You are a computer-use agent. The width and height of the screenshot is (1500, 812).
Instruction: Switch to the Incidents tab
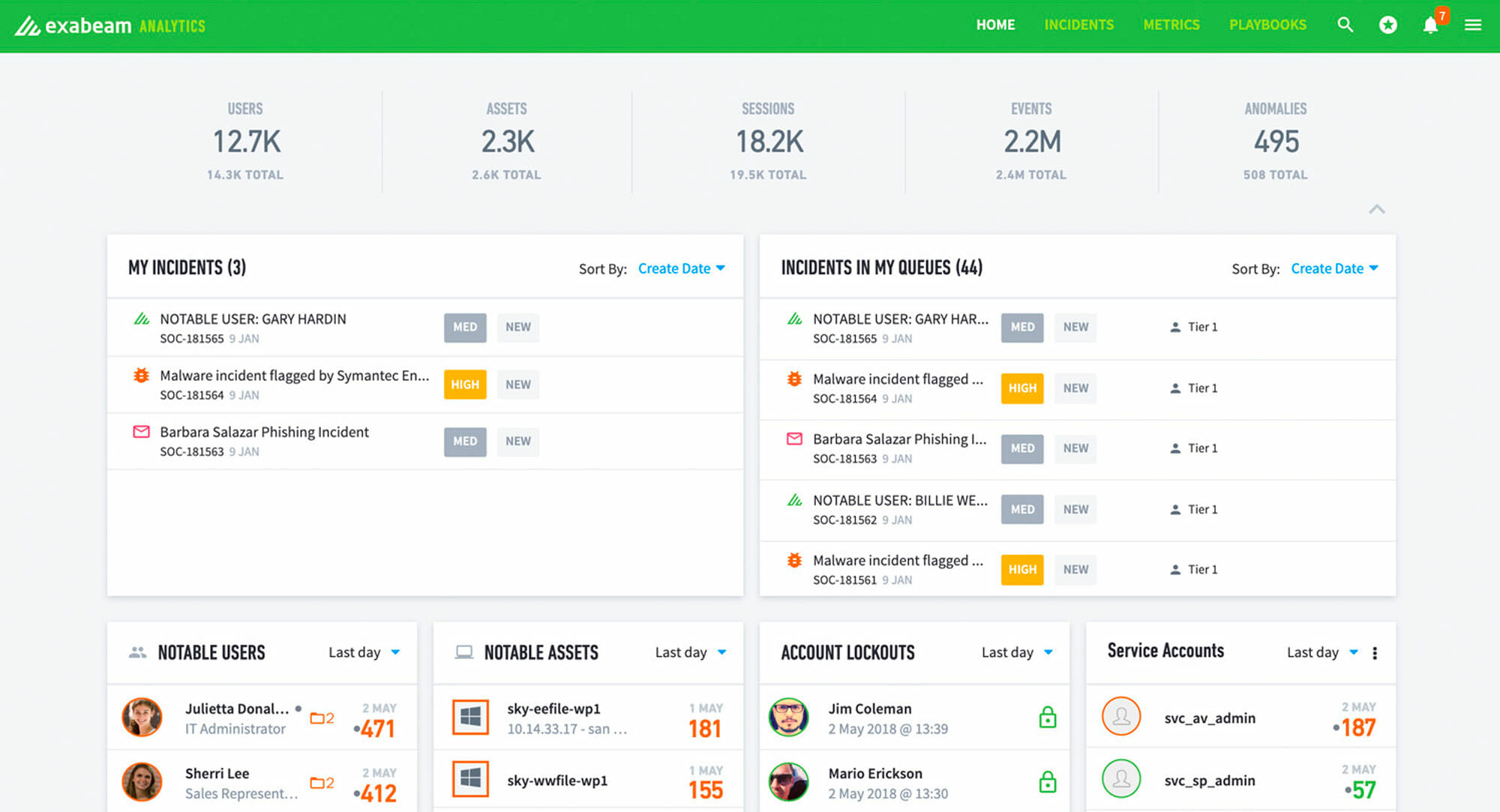click(1078, 25)
